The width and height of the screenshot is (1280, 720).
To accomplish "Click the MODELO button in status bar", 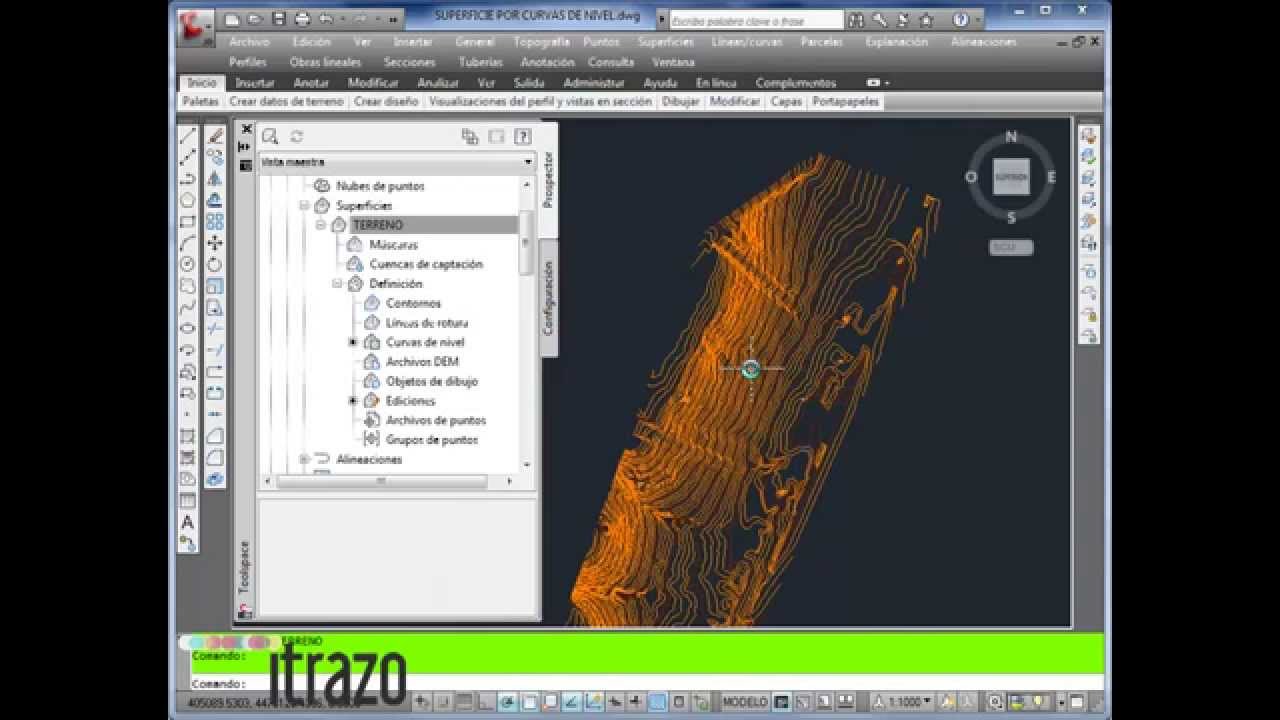I will [746, 702].
